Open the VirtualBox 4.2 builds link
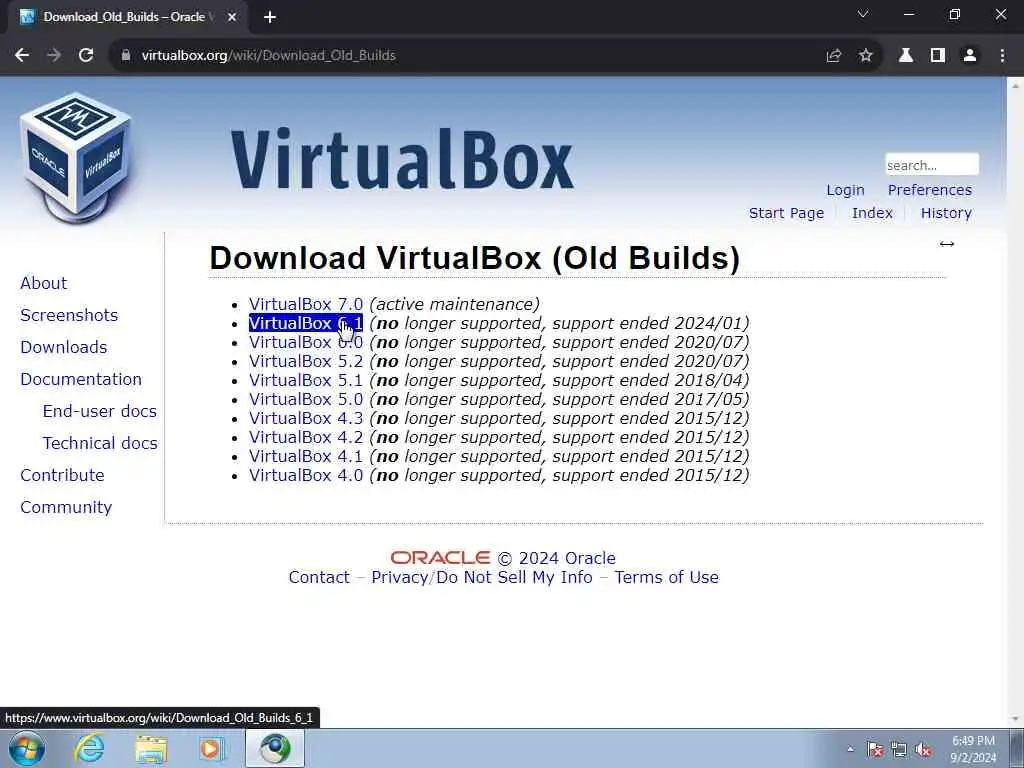Viewport: 1024px width, 768px height. coord(306,437)
